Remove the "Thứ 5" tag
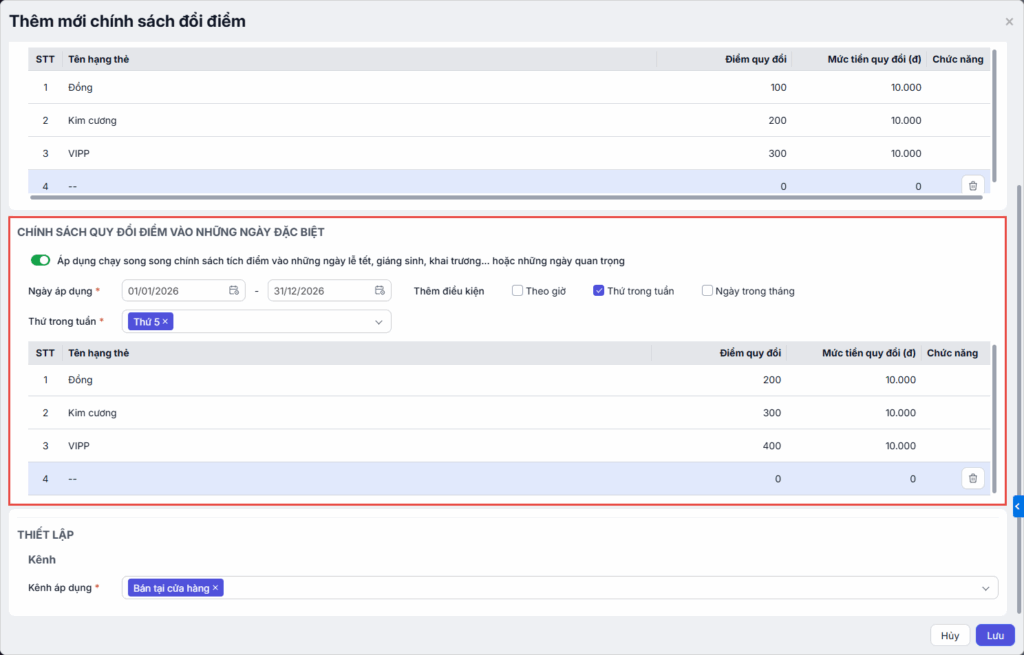Image resolution: width=1024 pixels, height=655 pixels. [166, 321]
